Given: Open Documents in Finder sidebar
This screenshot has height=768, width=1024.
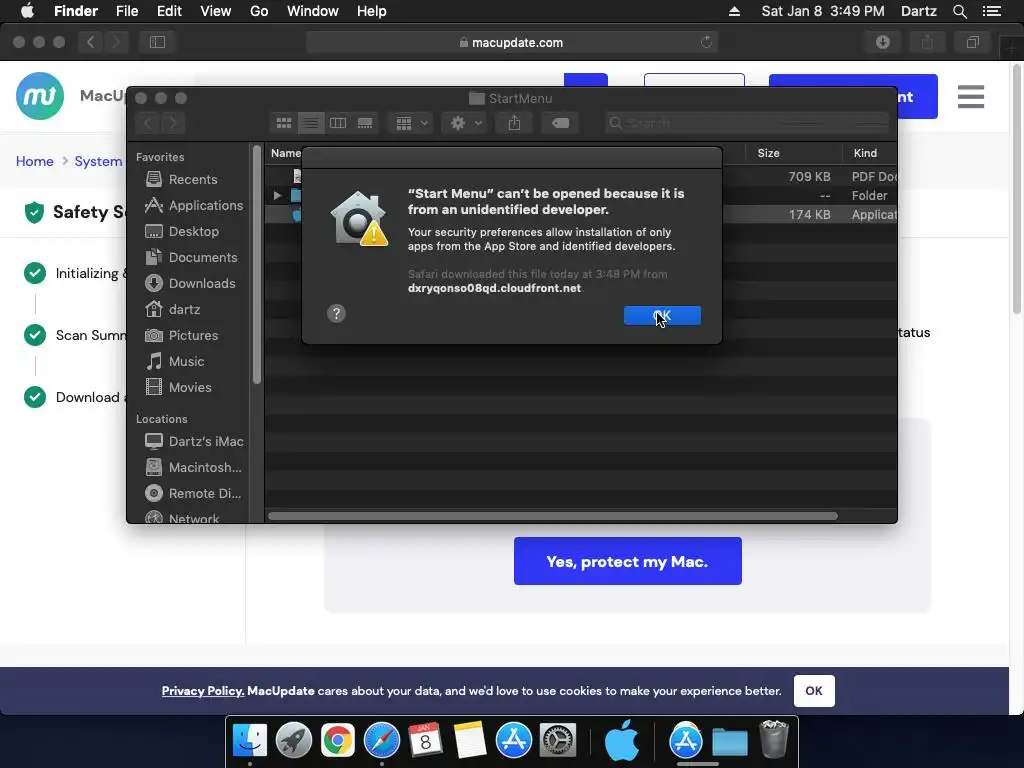Looking at the screenshot, I should (191, 257).
